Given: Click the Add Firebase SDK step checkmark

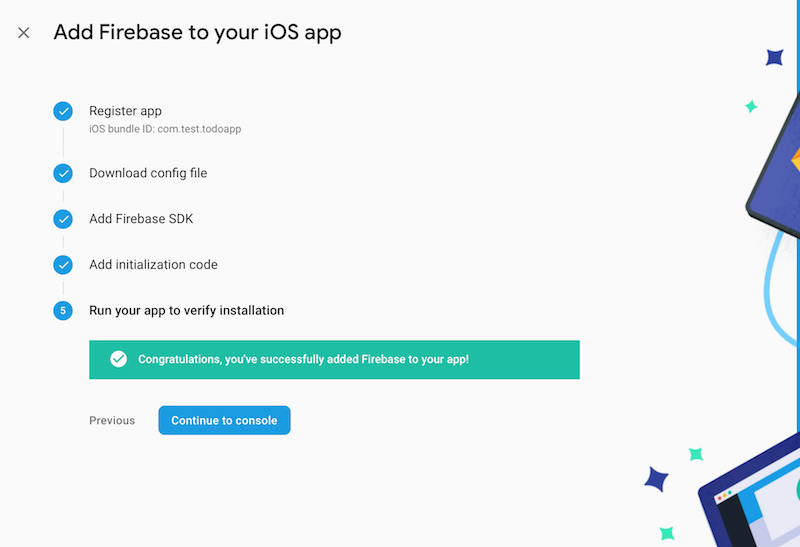Looking at the screenshot, I should pyautogui.click(x=63, y=219).
